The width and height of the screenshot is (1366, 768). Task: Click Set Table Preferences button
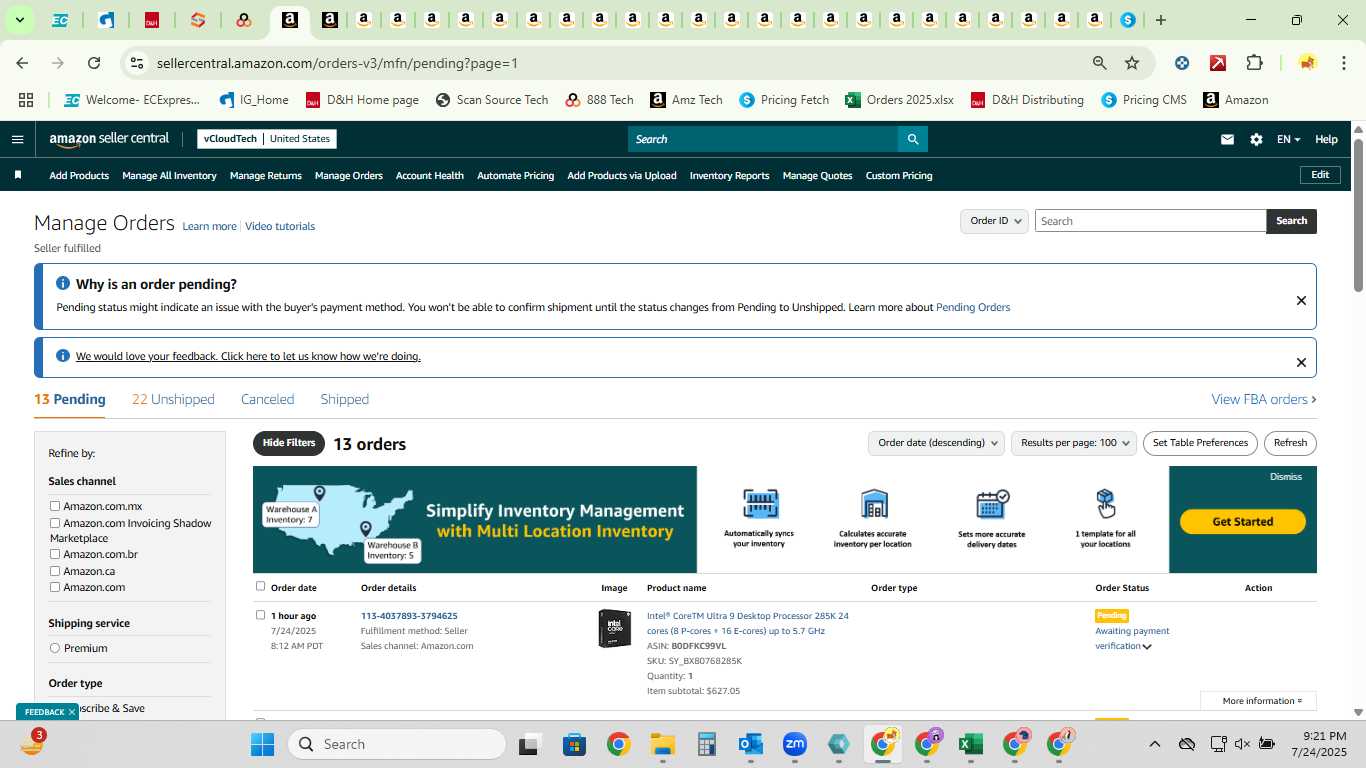(1200, 443)
